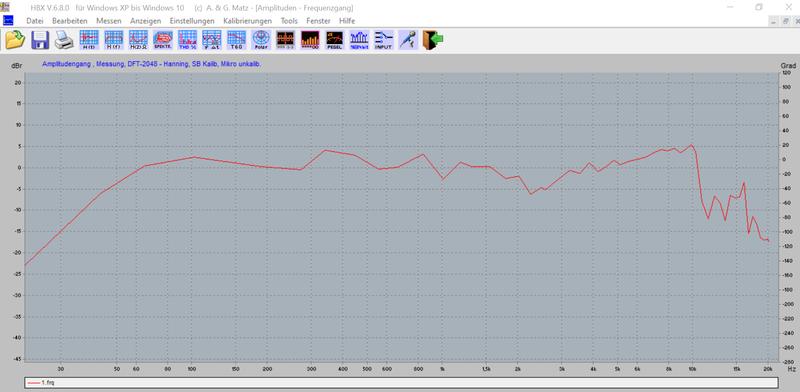Click the red 1.frq legend color line

pos(34,382)
